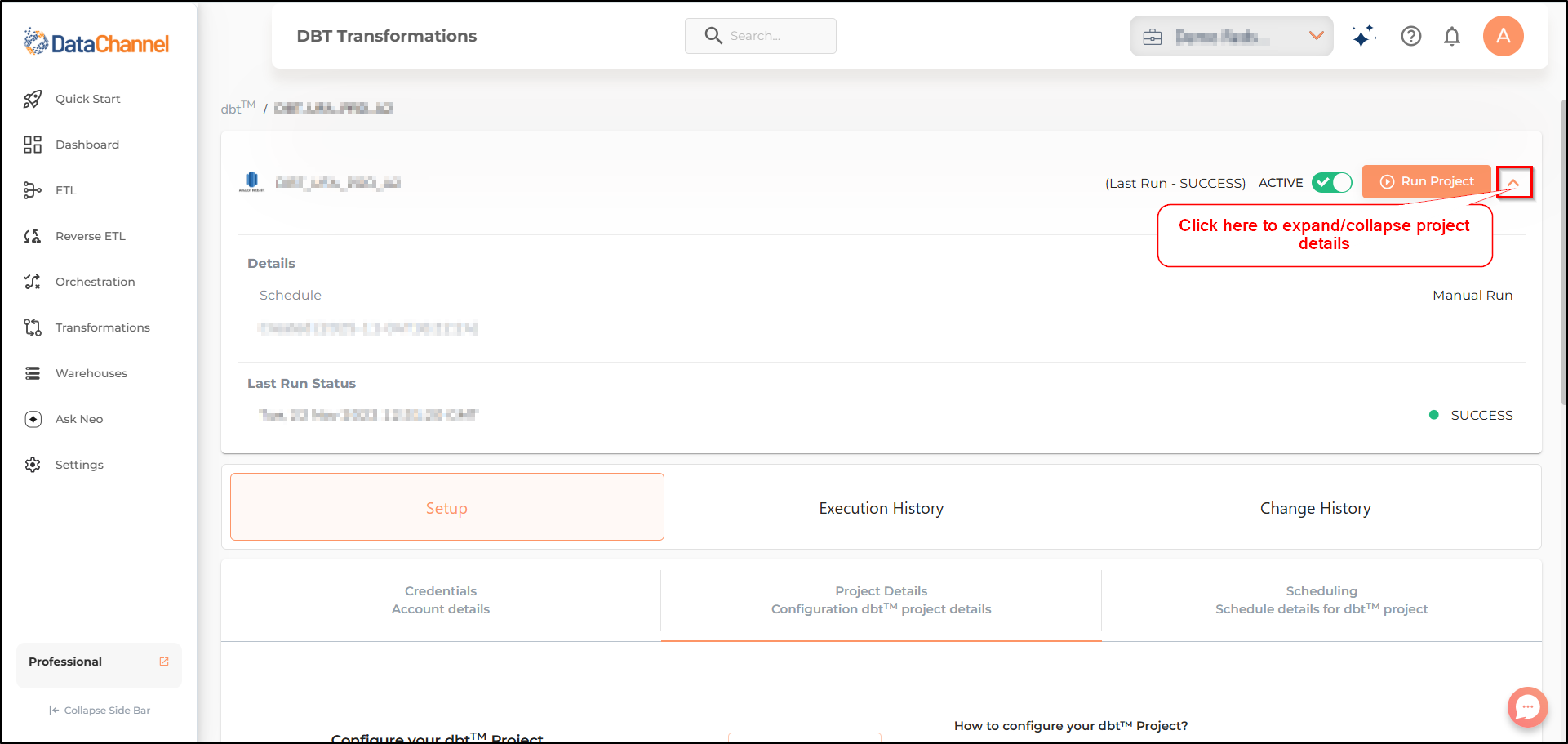Click the dbt breadcrumb link
Screen dimensions: 1568x744
pos(238,108)
